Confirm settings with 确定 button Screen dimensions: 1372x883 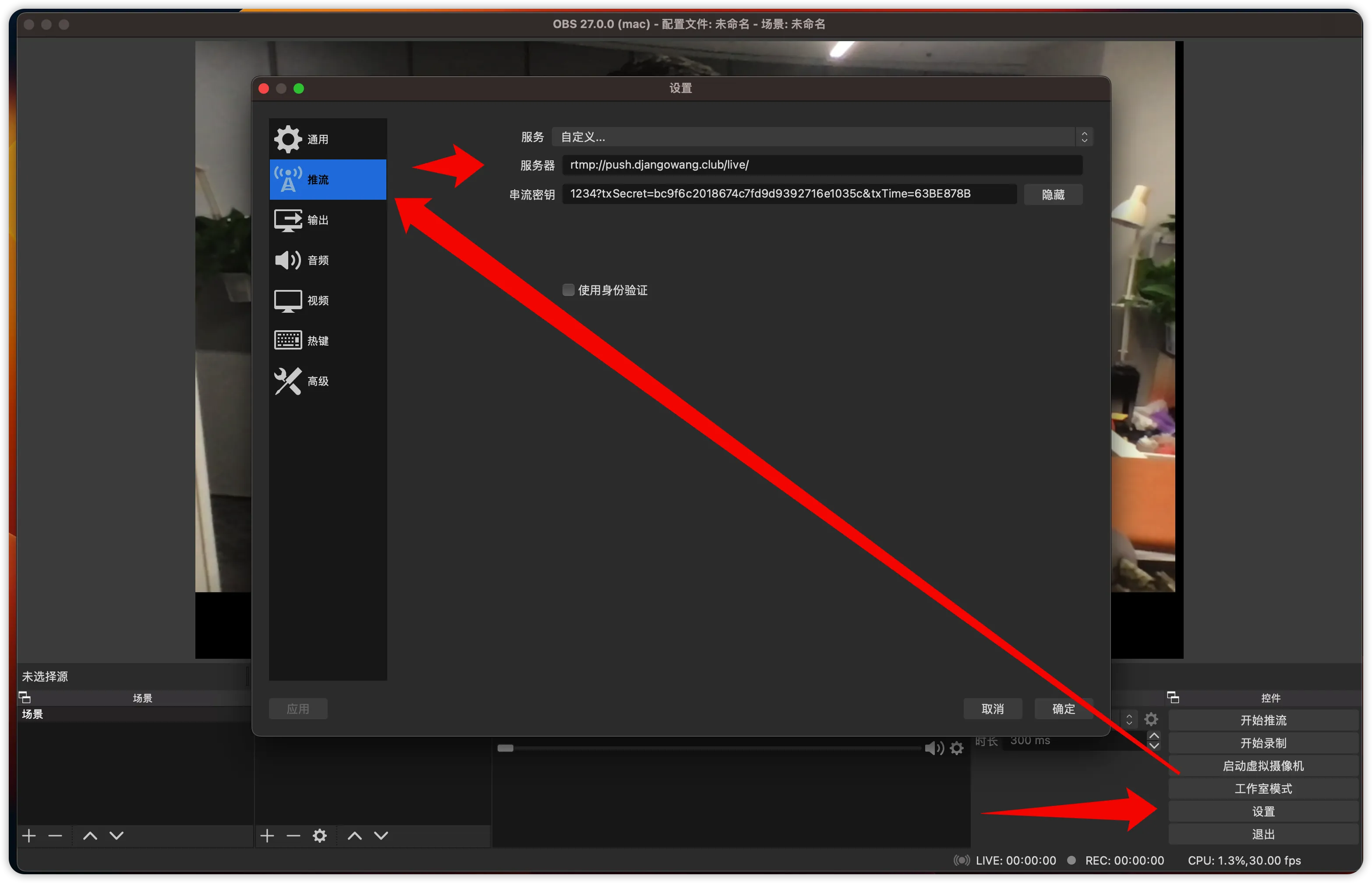1063,709
